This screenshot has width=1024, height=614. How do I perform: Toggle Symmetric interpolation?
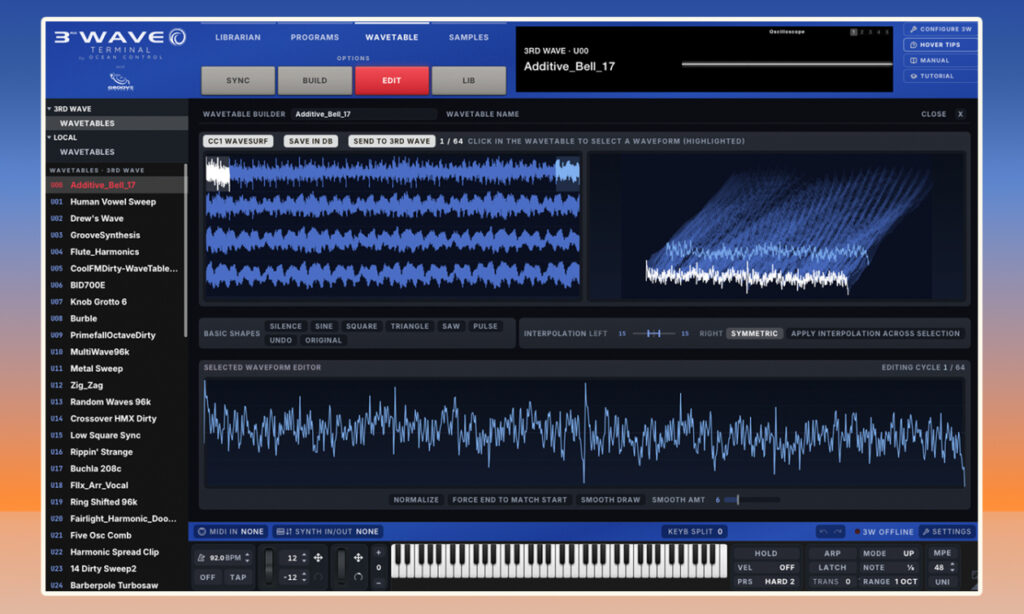754,333
